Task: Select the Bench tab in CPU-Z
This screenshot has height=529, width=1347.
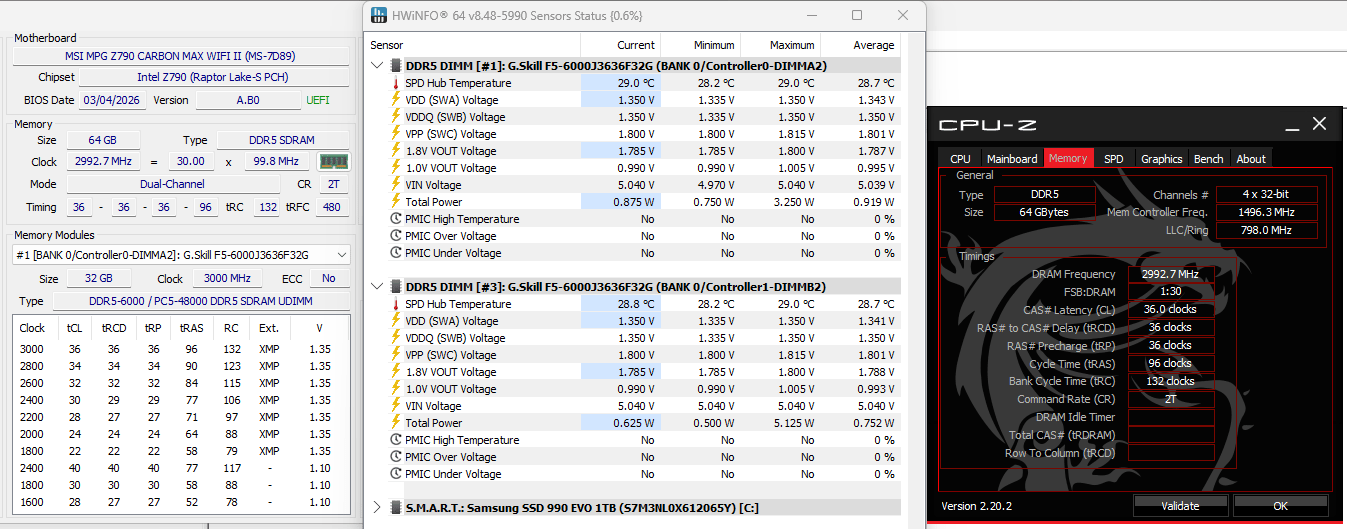Action: [1208, 158]
